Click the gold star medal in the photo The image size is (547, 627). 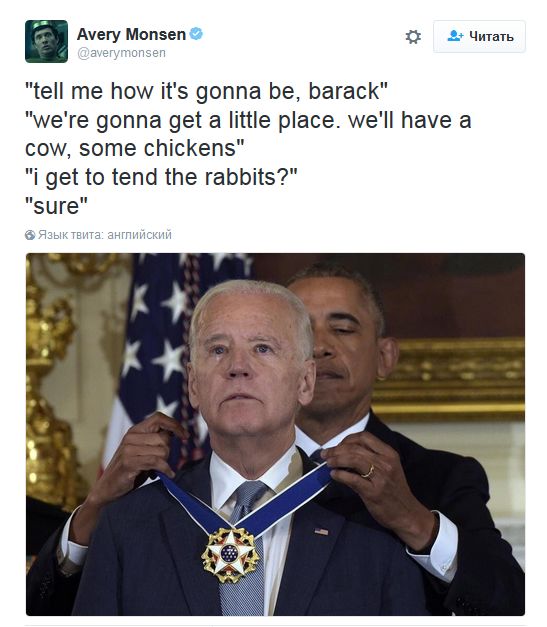point(230,554)
